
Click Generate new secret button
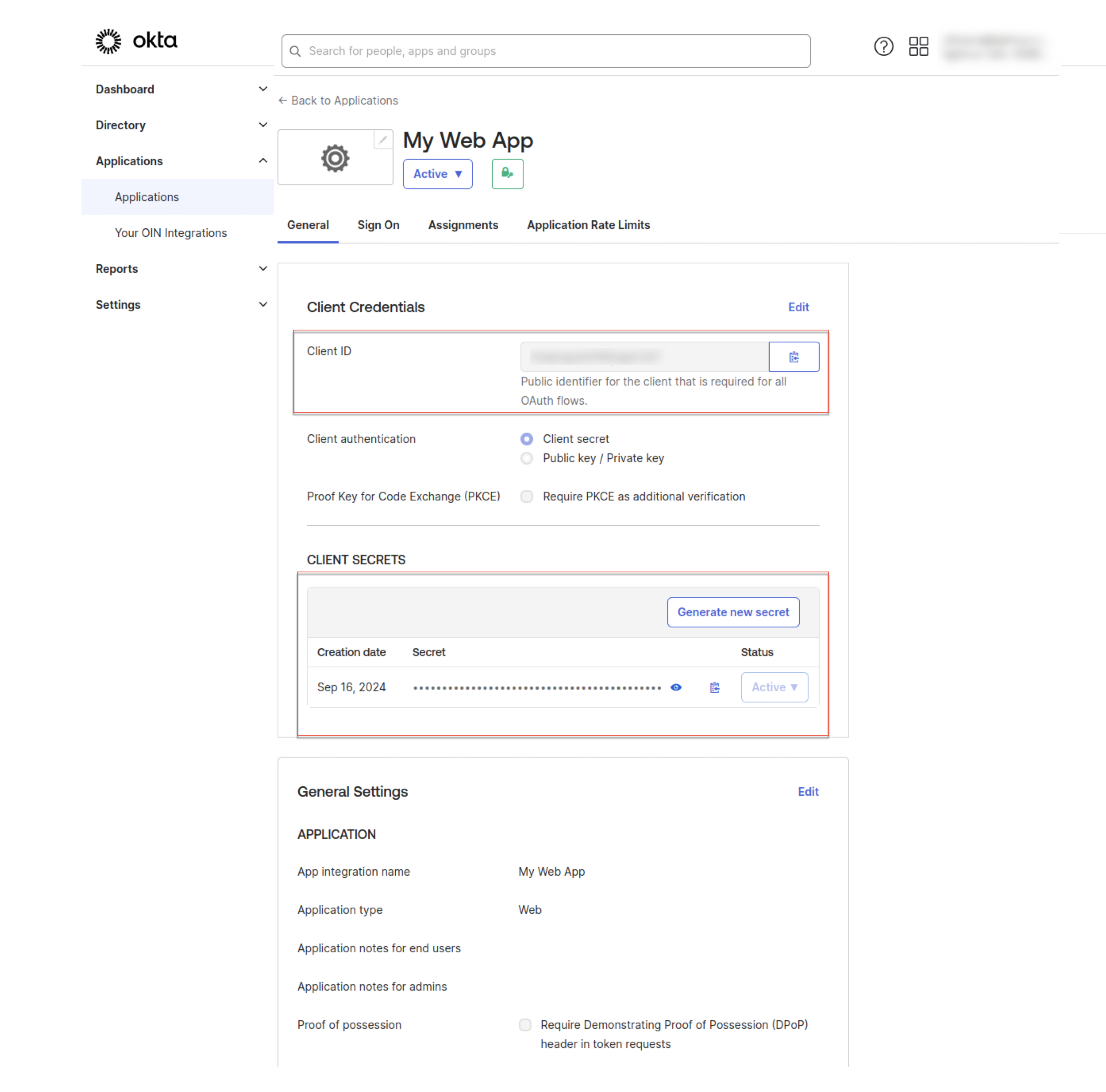tap(733, 612)
